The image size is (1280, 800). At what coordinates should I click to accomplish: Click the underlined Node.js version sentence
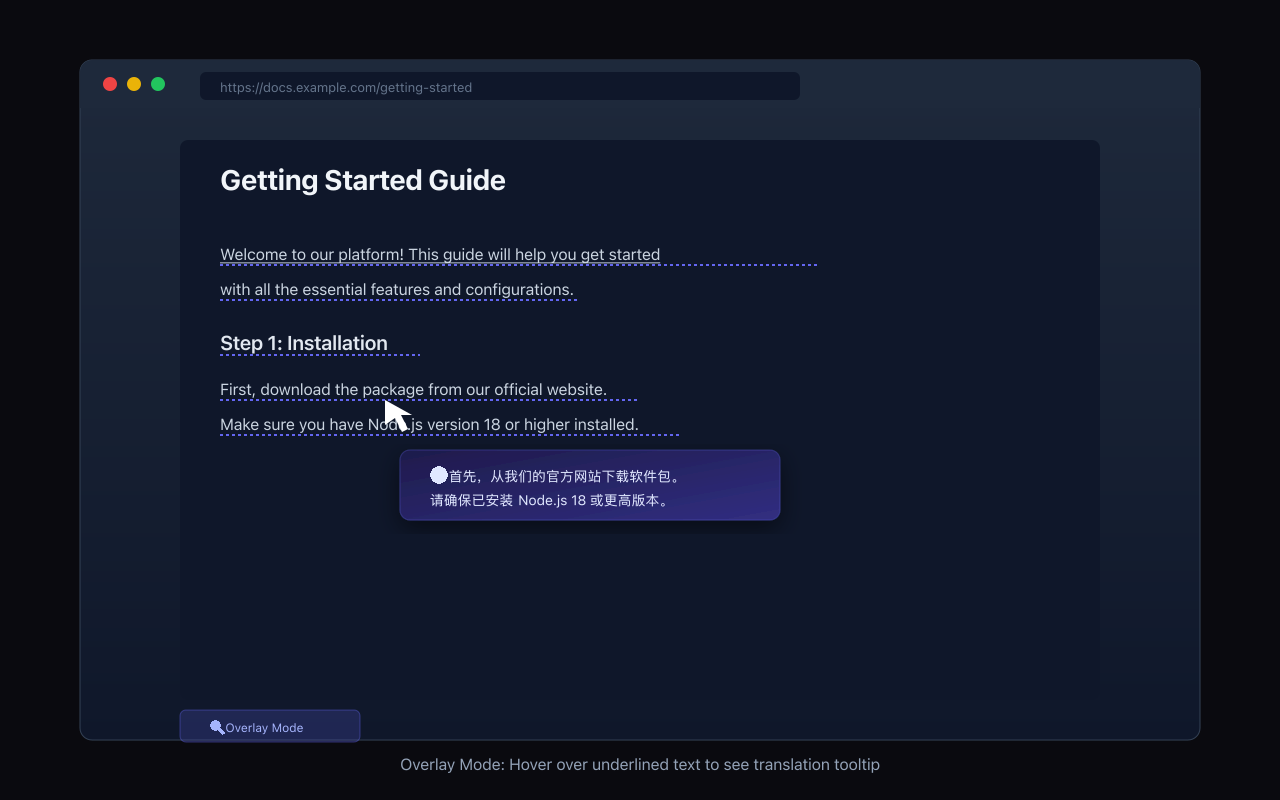coord(429,424)
